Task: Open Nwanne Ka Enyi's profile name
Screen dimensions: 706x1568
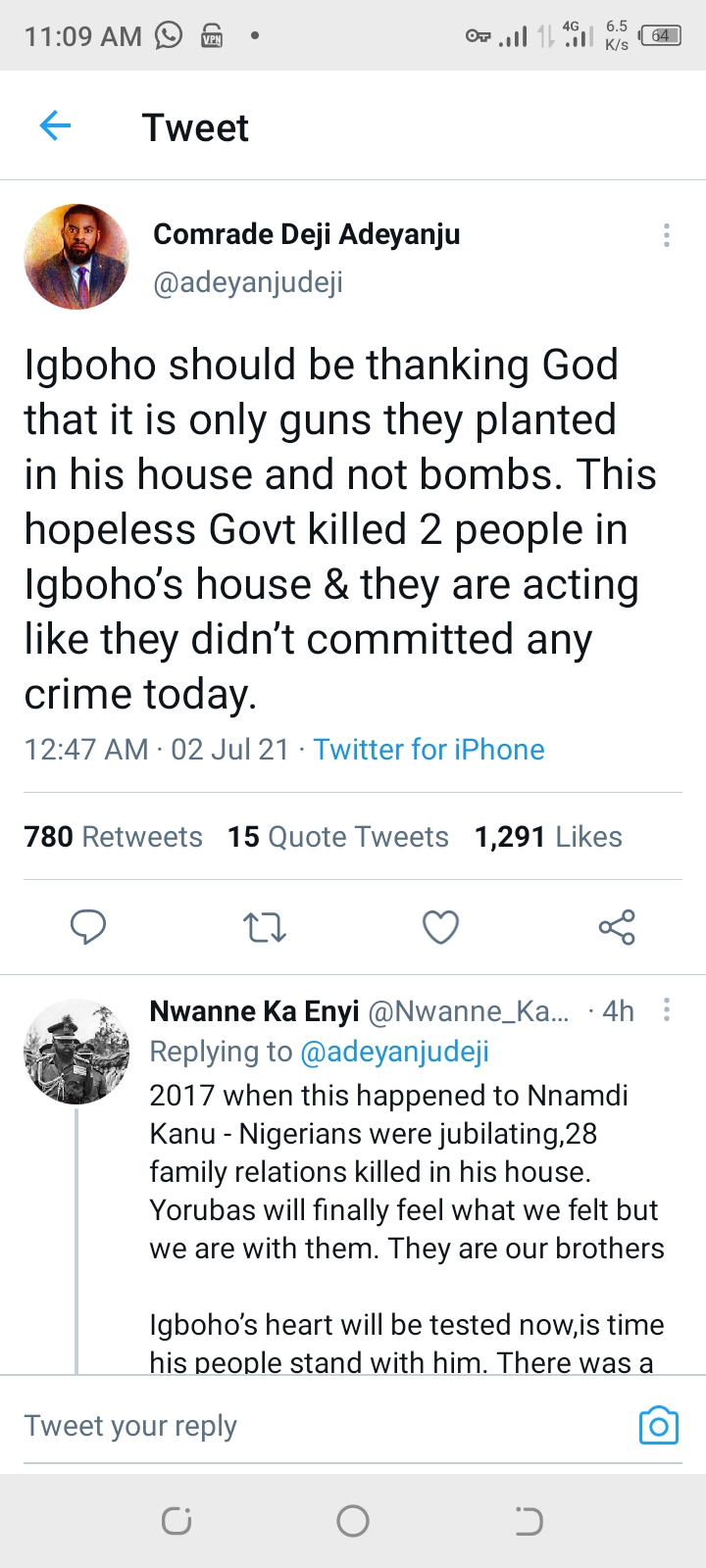Action: [254, 1010]
